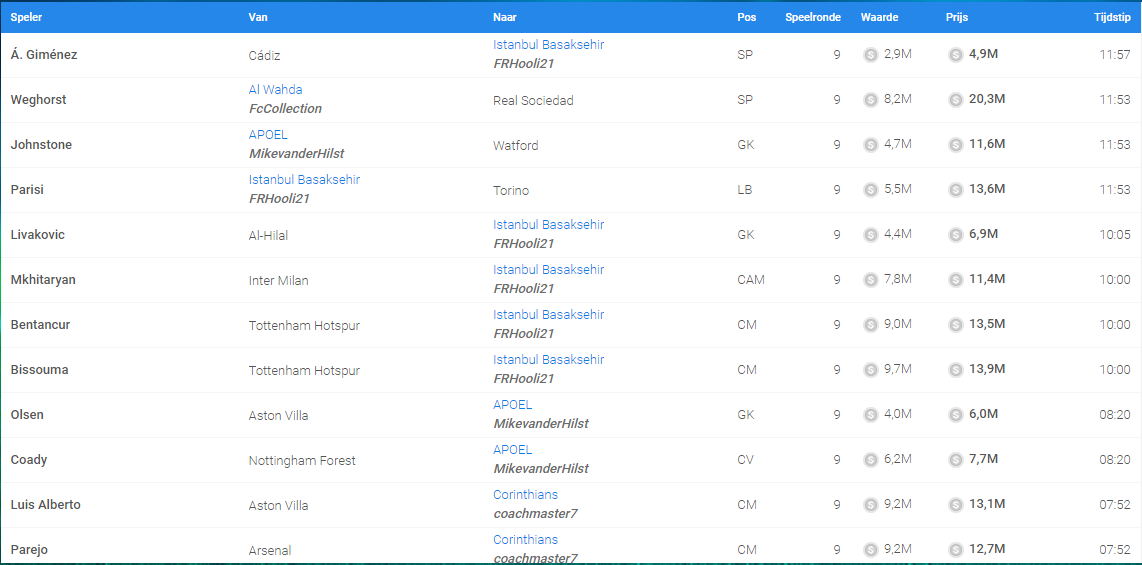
Task: Open Istanbul Basaksehir link in Á. Giménez row
Action: tap(548, 44)
